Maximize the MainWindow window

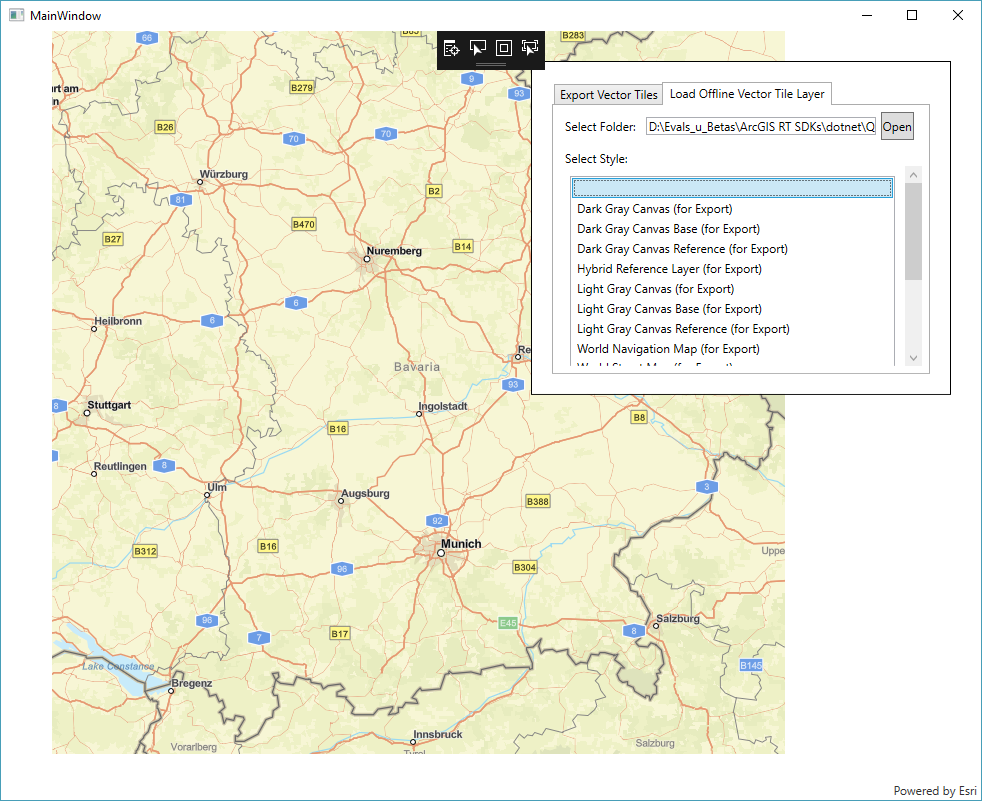coord(912,15)
